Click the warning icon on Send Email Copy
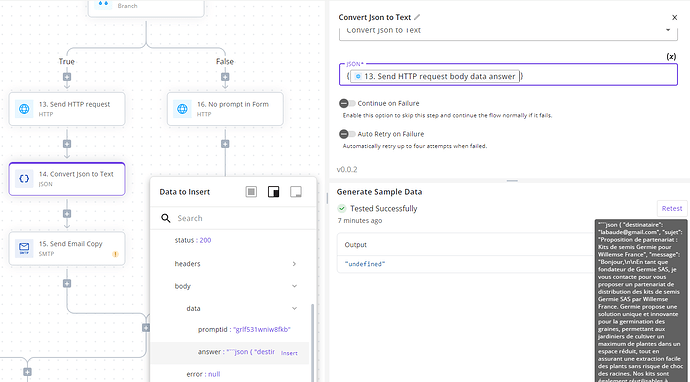Image resolution: width=690 pixels, height=382 pixels. 115,254
